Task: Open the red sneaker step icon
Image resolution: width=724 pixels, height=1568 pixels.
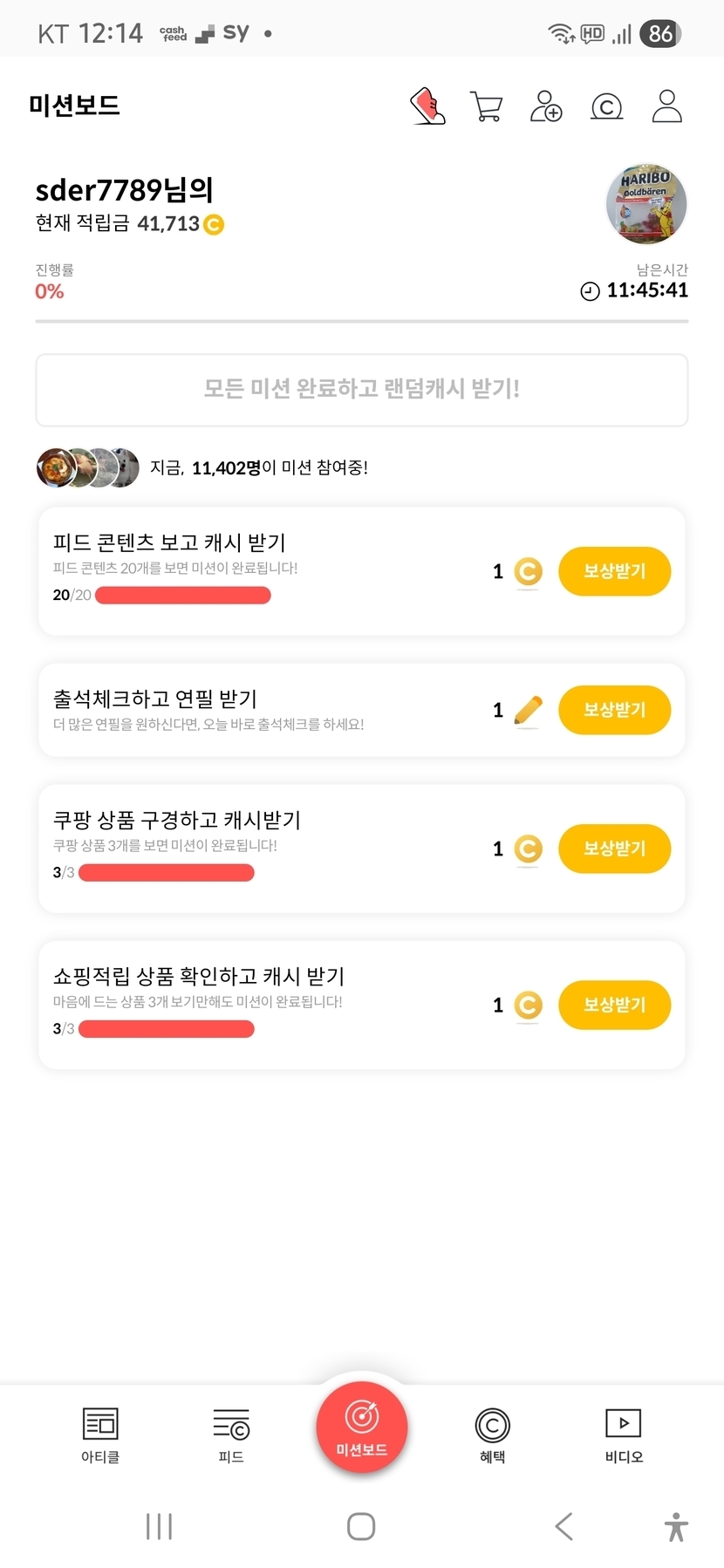Action: (428, 106)
